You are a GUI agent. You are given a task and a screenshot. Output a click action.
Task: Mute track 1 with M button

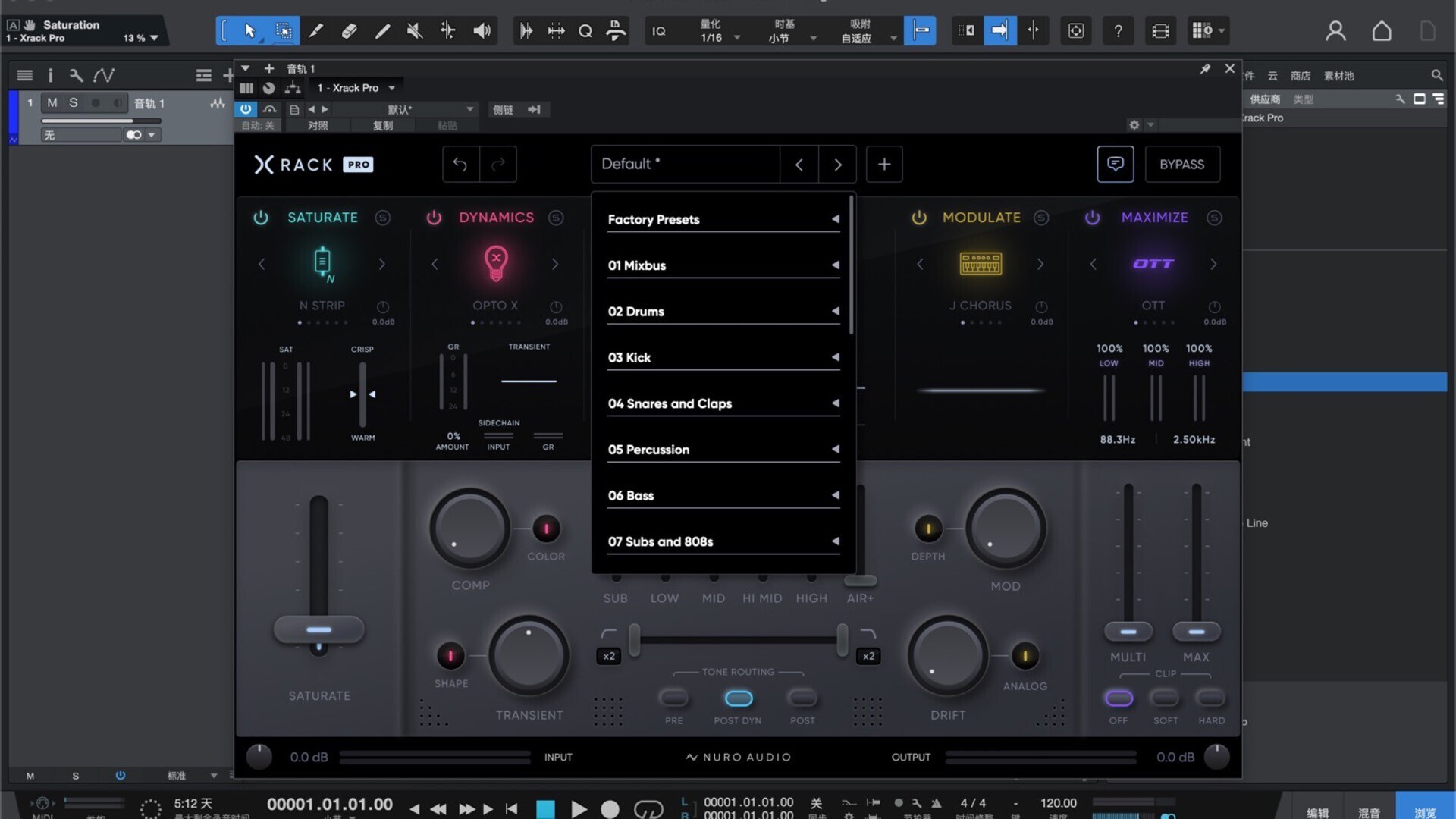tap(52, 103)
